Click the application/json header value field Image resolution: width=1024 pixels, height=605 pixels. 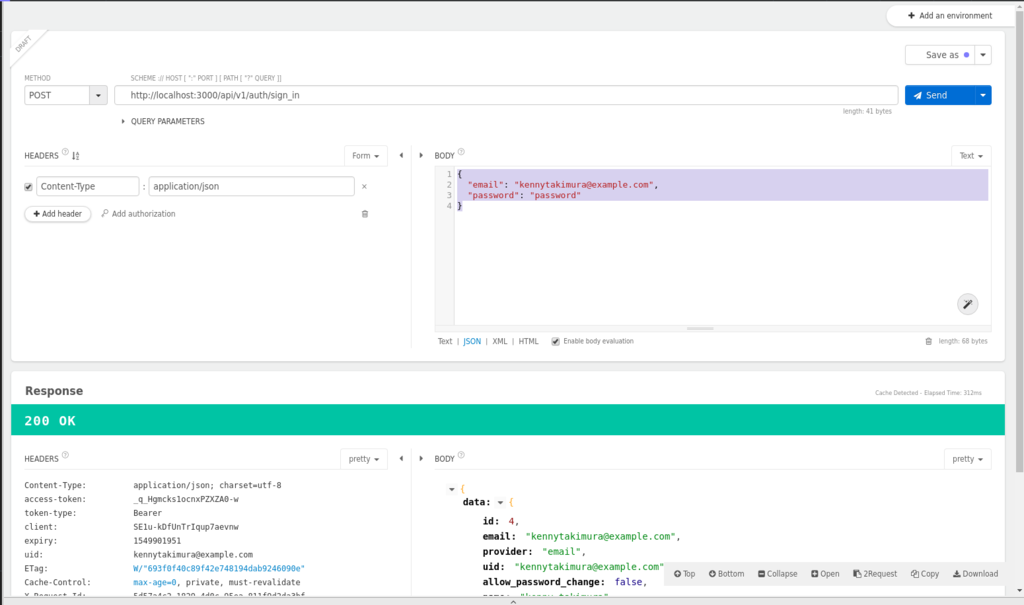[251, 186]
